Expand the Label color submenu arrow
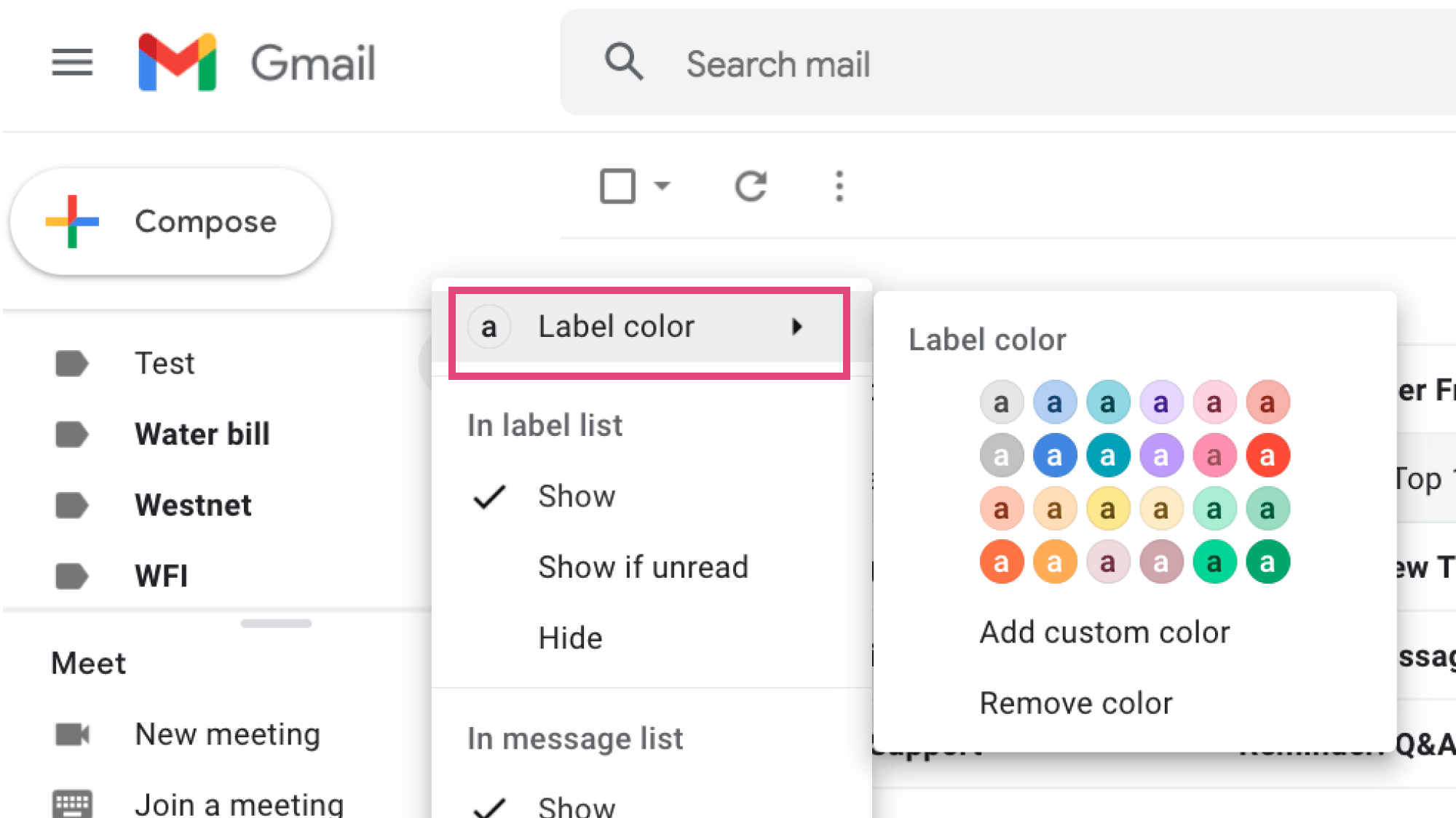 [797, 327]
